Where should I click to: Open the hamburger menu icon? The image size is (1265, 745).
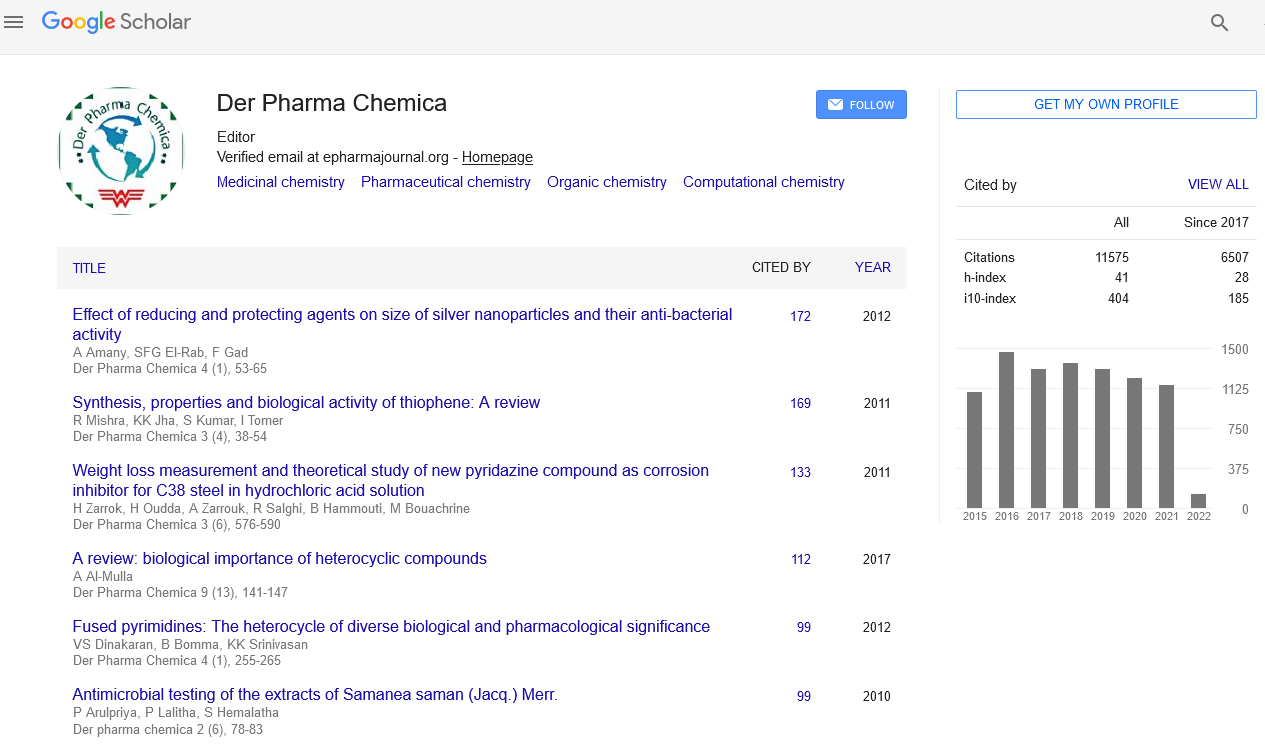(x=13, y=22)
